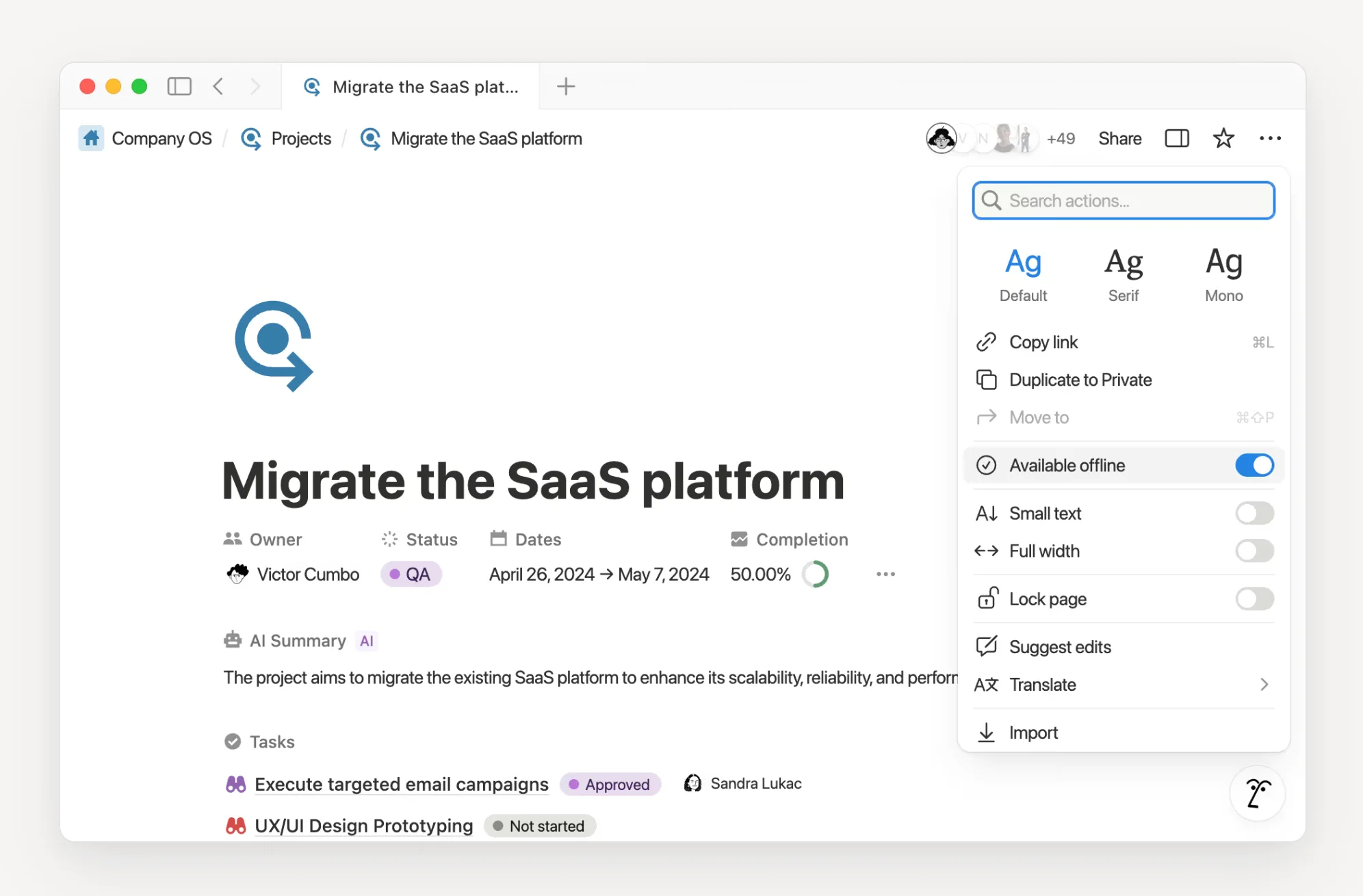Image resolution: width=1363 pixels, height=896 pixels.
Task: Enable the Lock page toggle
Action: click(1254, 598)
